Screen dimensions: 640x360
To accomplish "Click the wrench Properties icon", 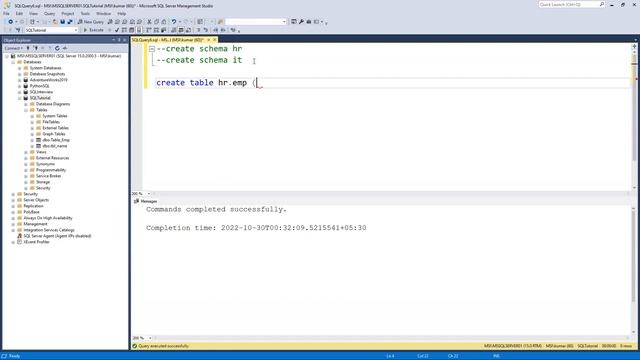I will coord(301,22).
